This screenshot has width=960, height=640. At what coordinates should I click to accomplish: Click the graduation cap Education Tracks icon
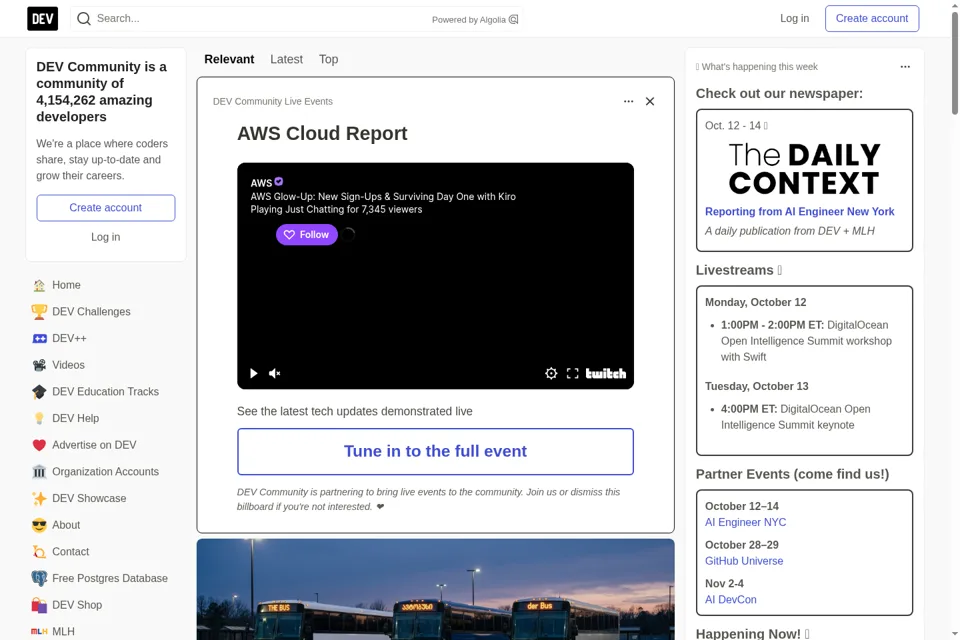[39, 392]
